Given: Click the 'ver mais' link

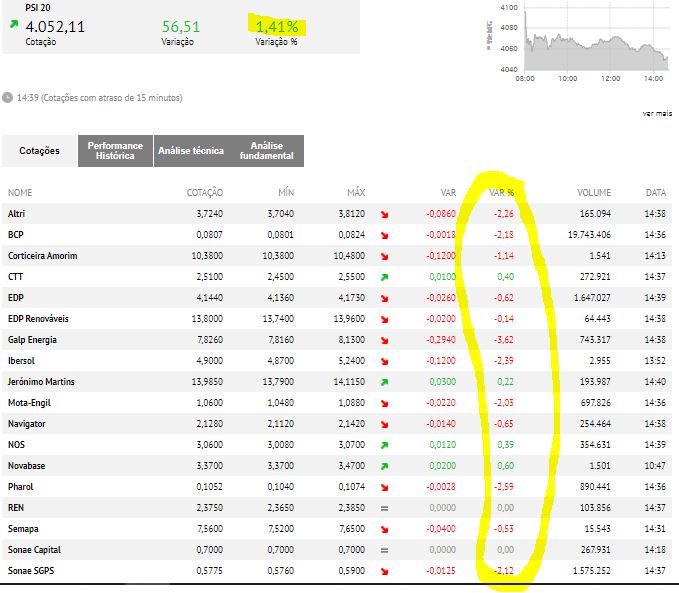Looking at the screenshot, I should coord(657,113).
